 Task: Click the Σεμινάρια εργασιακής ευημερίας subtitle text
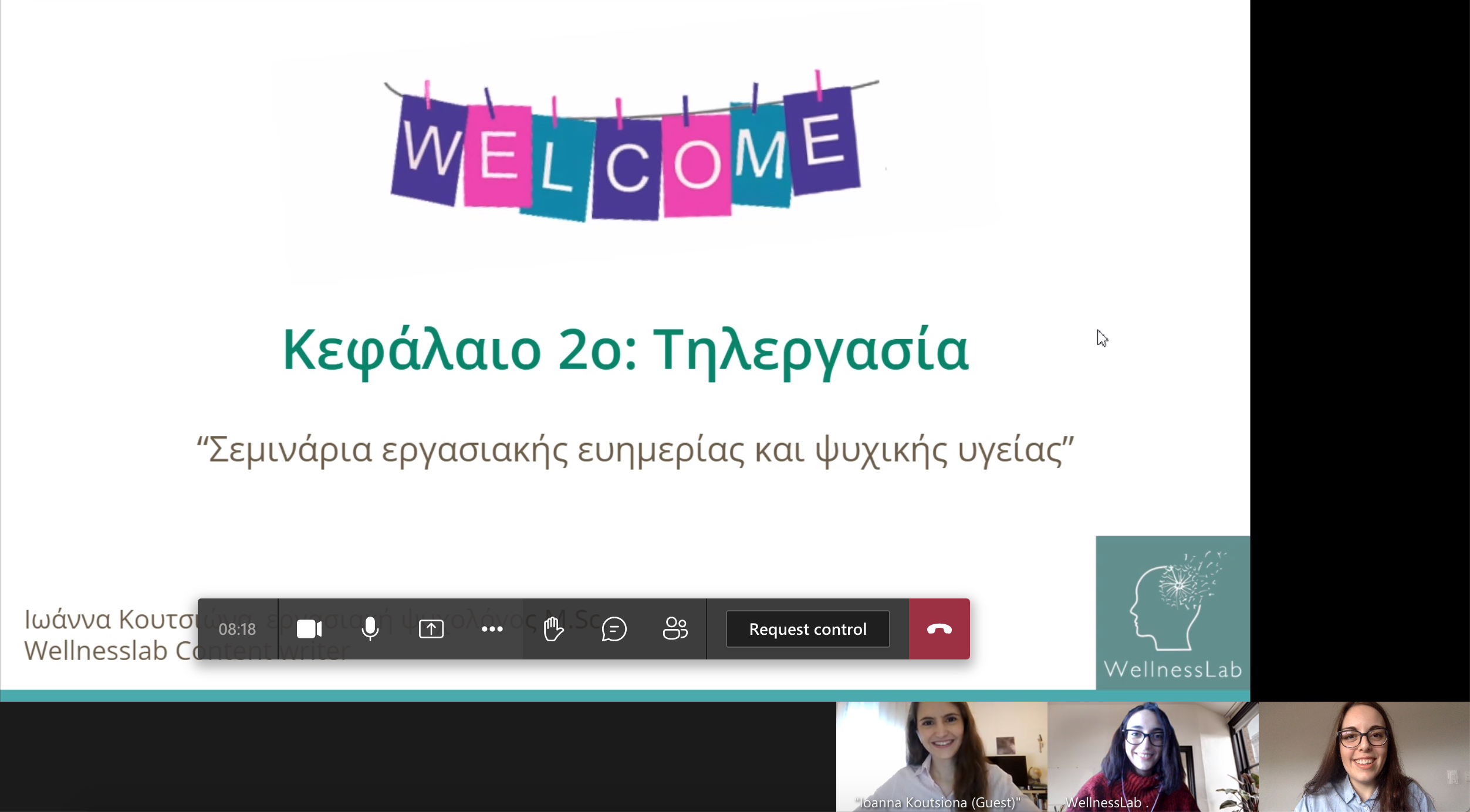[x=635, y=451]
